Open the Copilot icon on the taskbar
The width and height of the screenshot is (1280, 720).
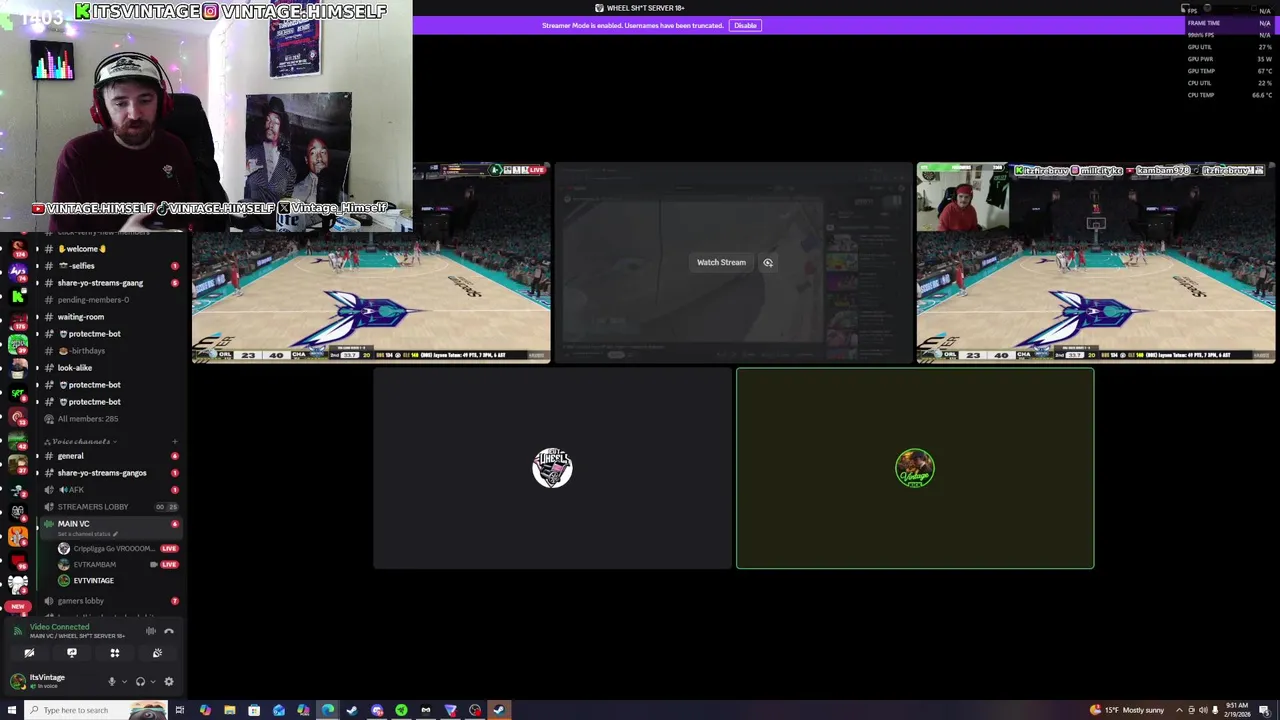coord(205,710)
